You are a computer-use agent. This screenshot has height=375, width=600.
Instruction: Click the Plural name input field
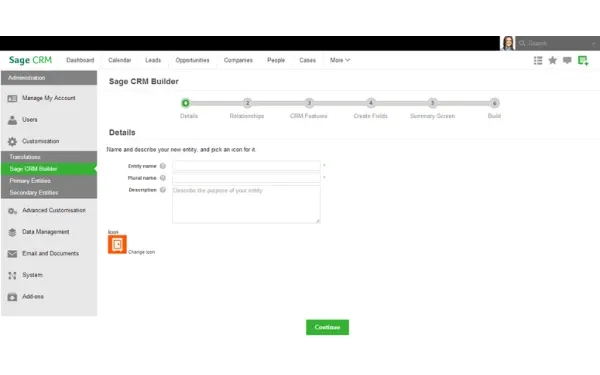pyautogui.click(x=246, y=178)
